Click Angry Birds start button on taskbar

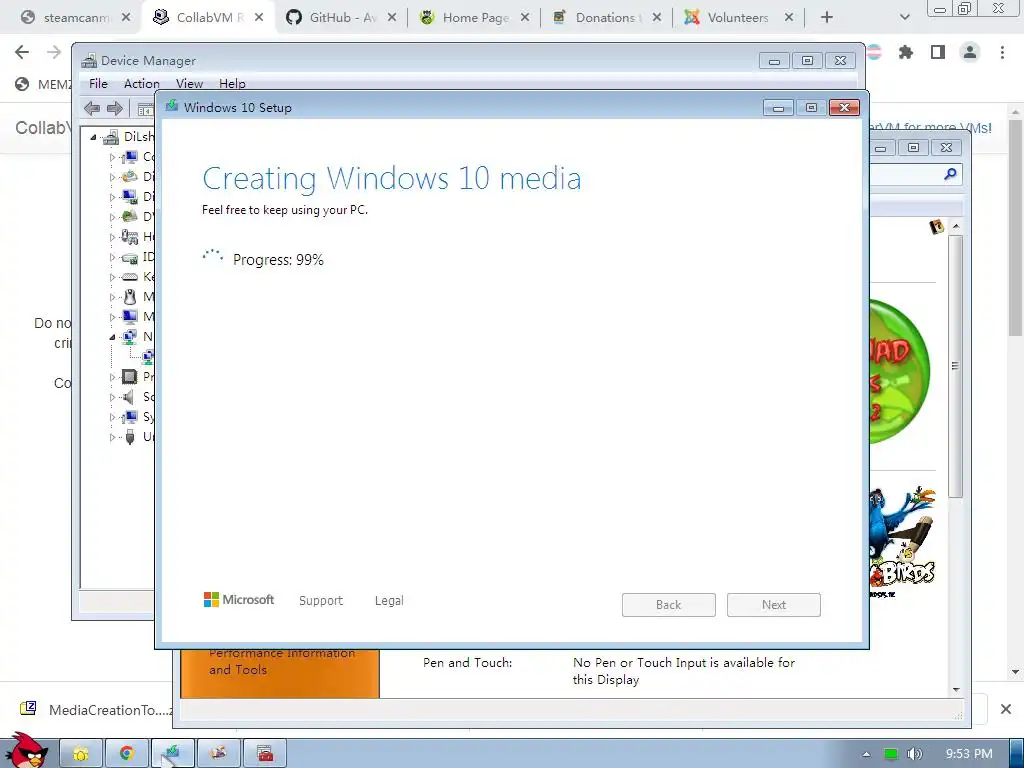tap(26, 751)
